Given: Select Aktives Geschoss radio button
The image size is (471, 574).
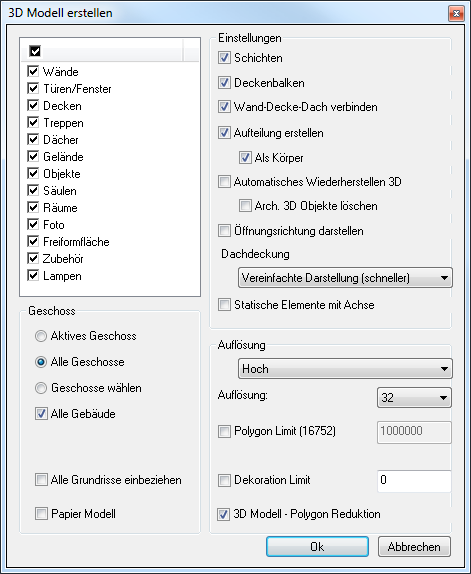Looking at the screenshot, I should (41, 336).
